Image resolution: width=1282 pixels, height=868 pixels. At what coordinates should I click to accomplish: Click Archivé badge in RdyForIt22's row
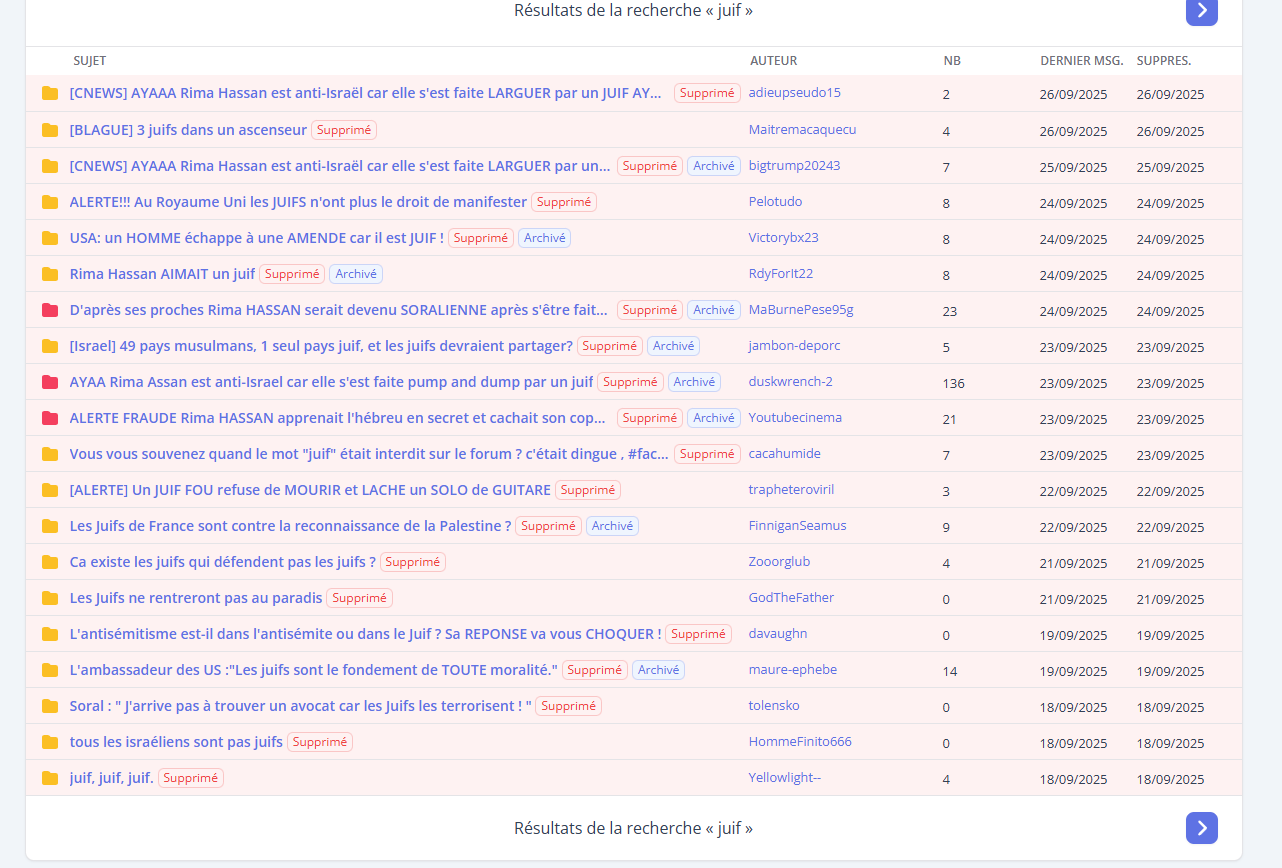[x=356, y=274]
